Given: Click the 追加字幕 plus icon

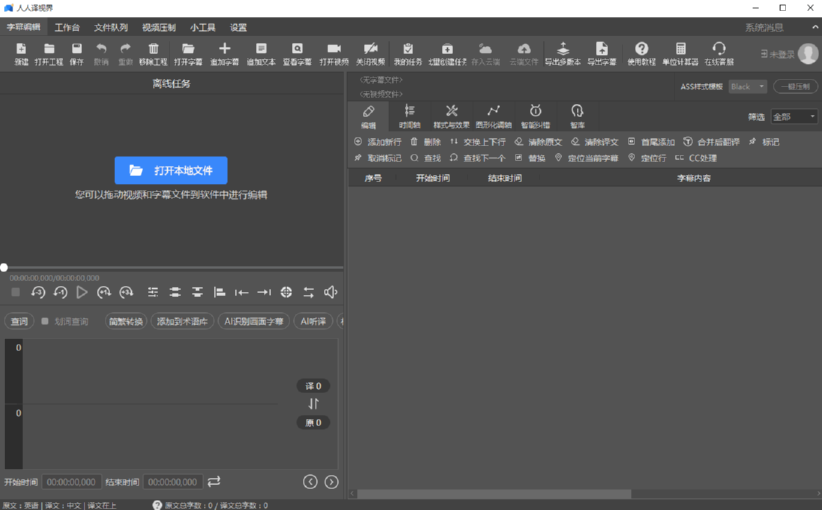Looking at the screenshot, I should coord(224,49).
